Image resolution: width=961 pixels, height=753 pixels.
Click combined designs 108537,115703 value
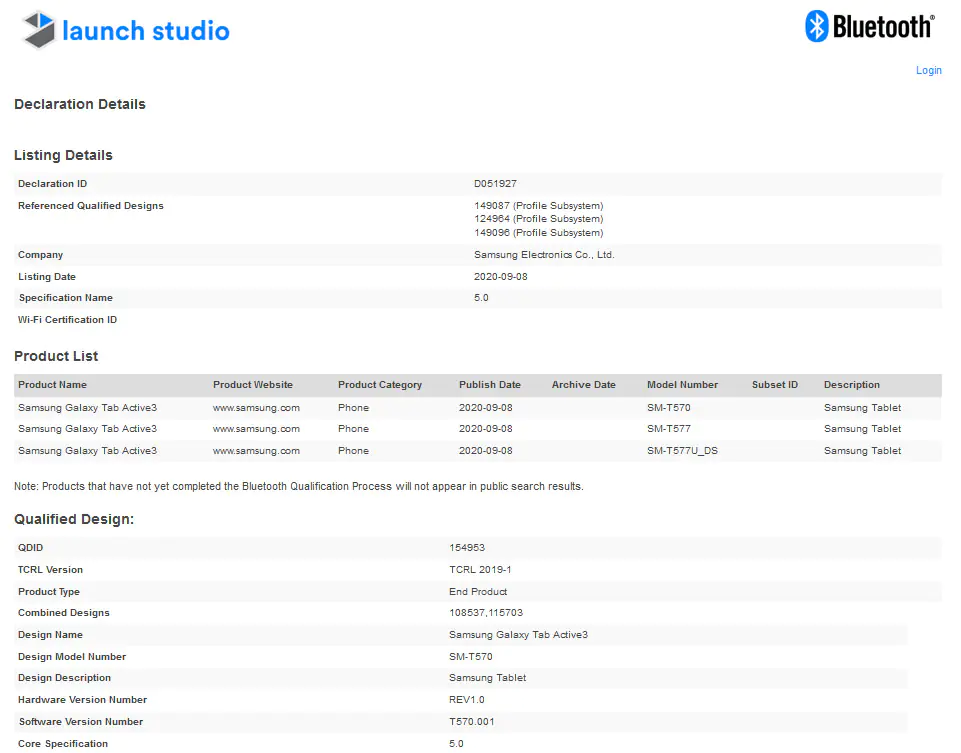486,613
